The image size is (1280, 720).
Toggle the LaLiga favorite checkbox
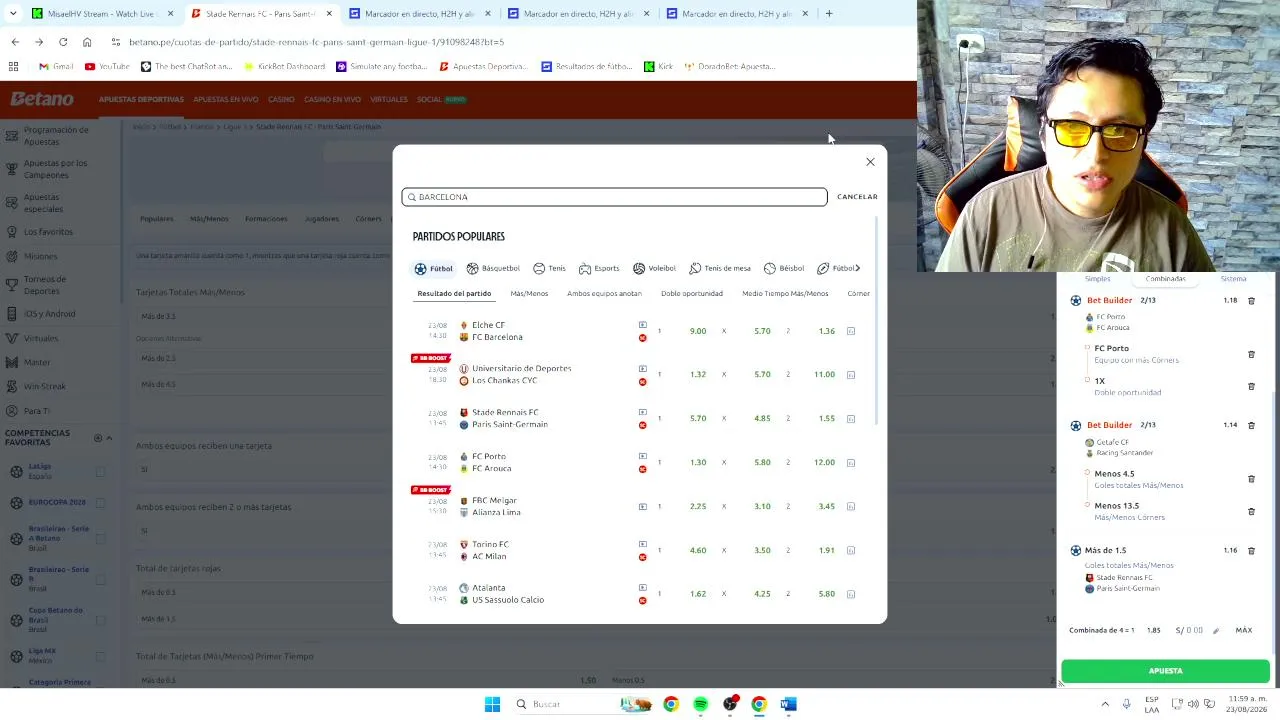coord(100,471)
